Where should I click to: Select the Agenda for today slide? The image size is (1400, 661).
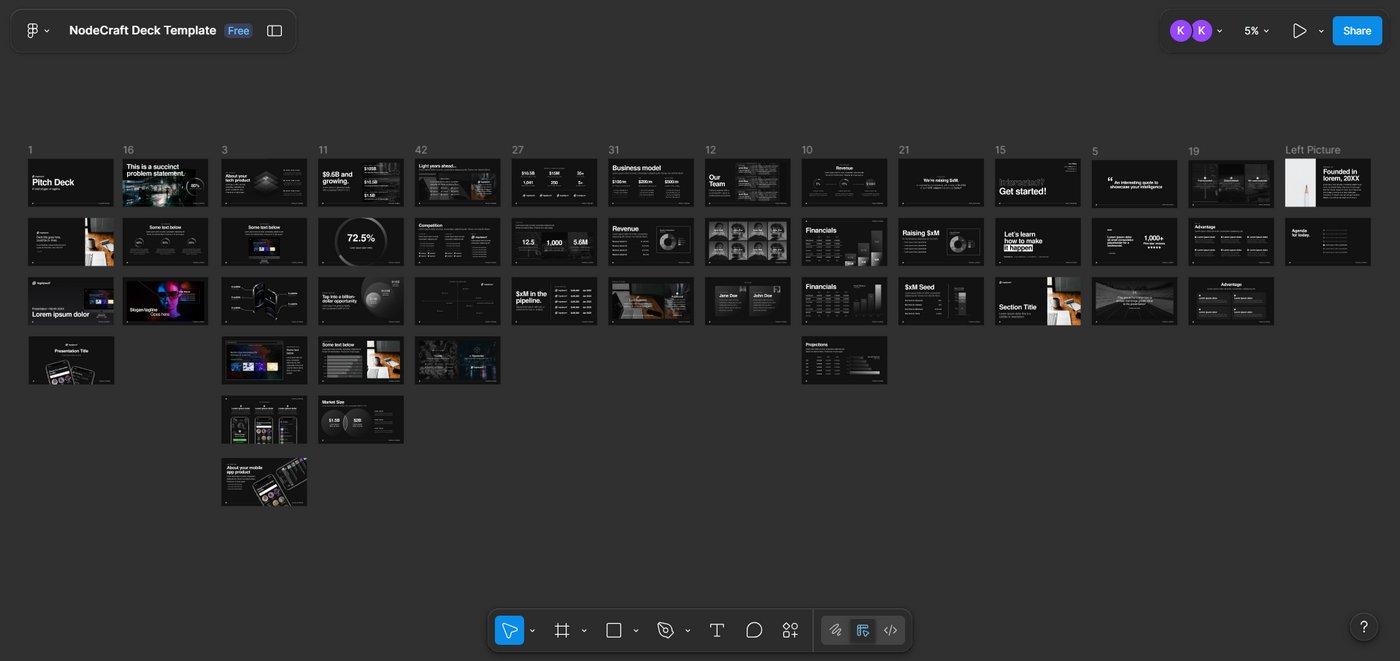coord(1328,242)
